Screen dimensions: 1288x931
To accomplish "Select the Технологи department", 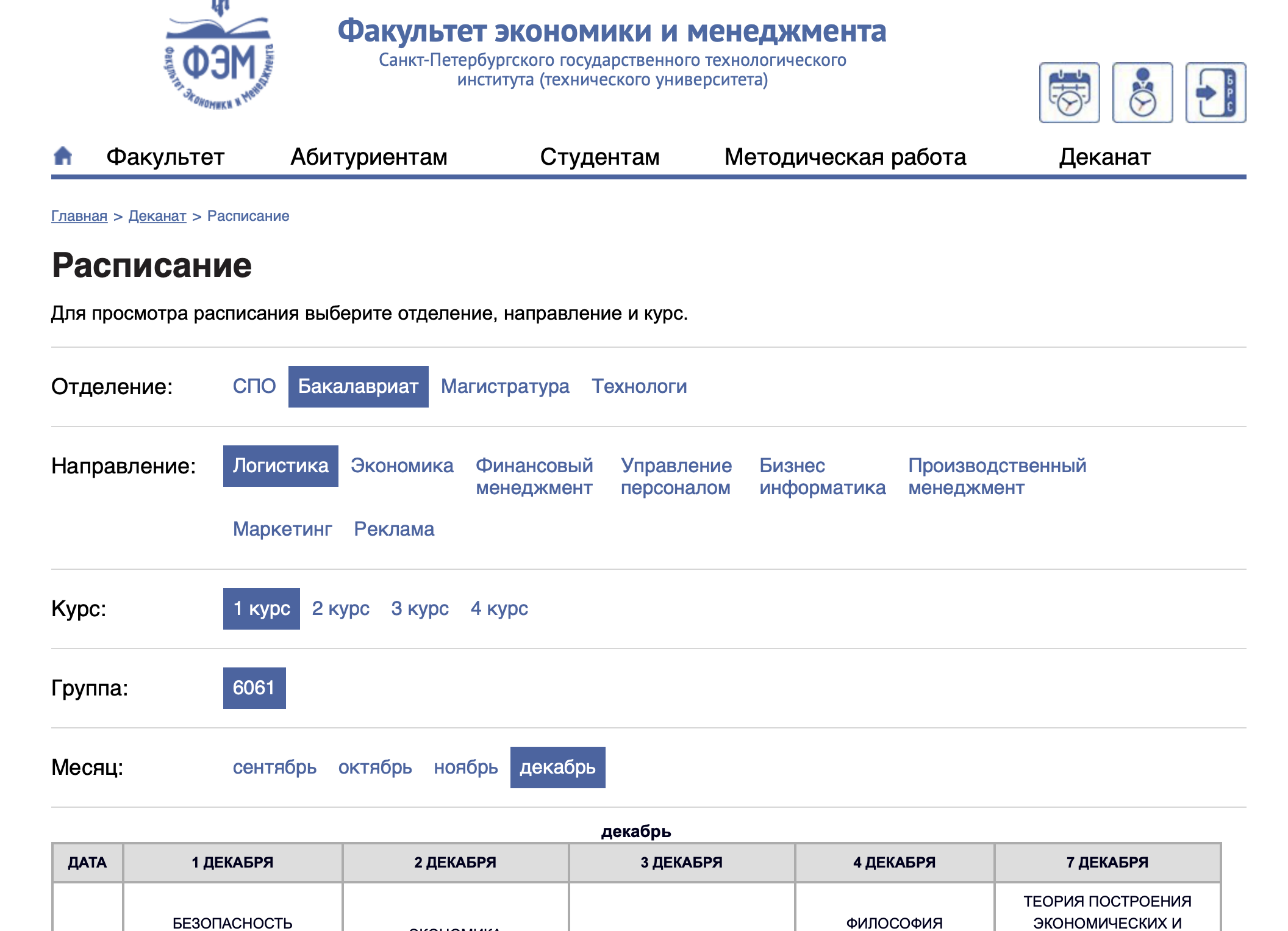I will [x=639, y=386].
